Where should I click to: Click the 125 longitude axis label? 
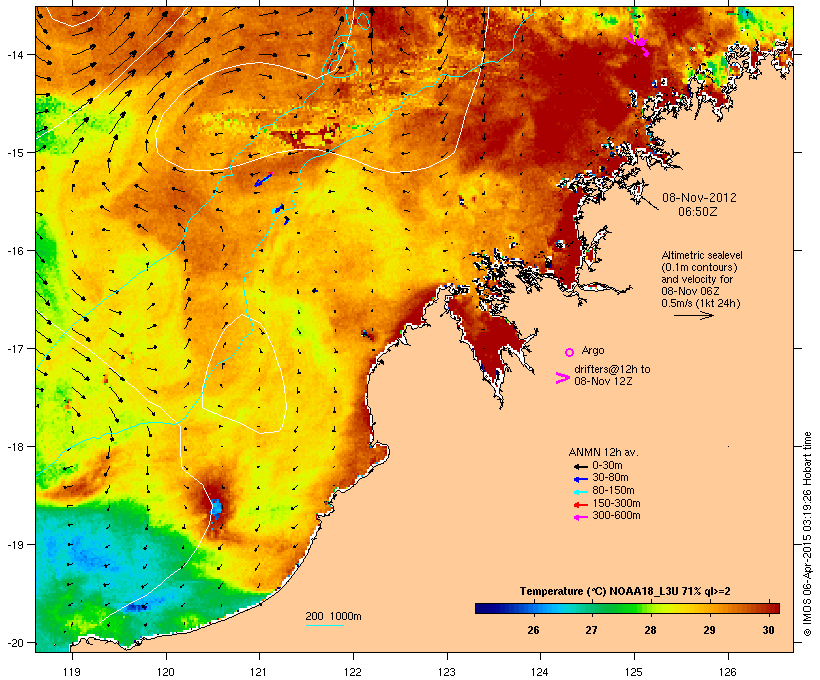[x=634, y=672]
